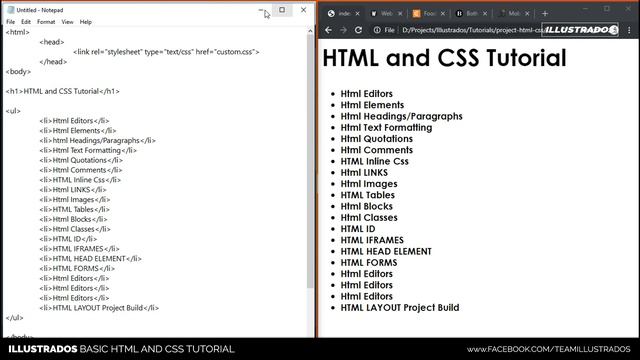Click HTML IFRAMES item in browser
The image size is (640, 360).
(372, 240)
